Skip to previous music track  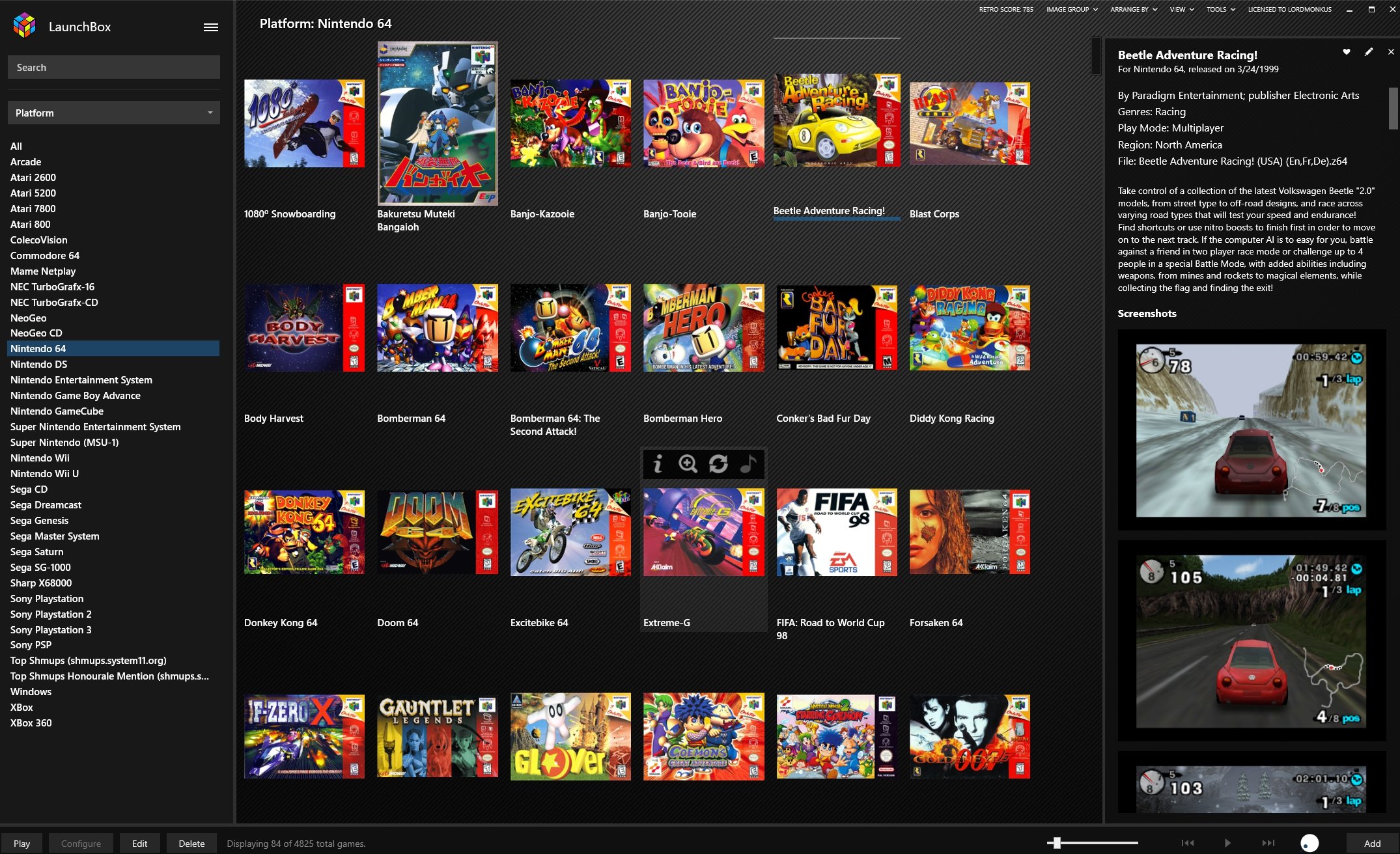[x=1188, y=843]
